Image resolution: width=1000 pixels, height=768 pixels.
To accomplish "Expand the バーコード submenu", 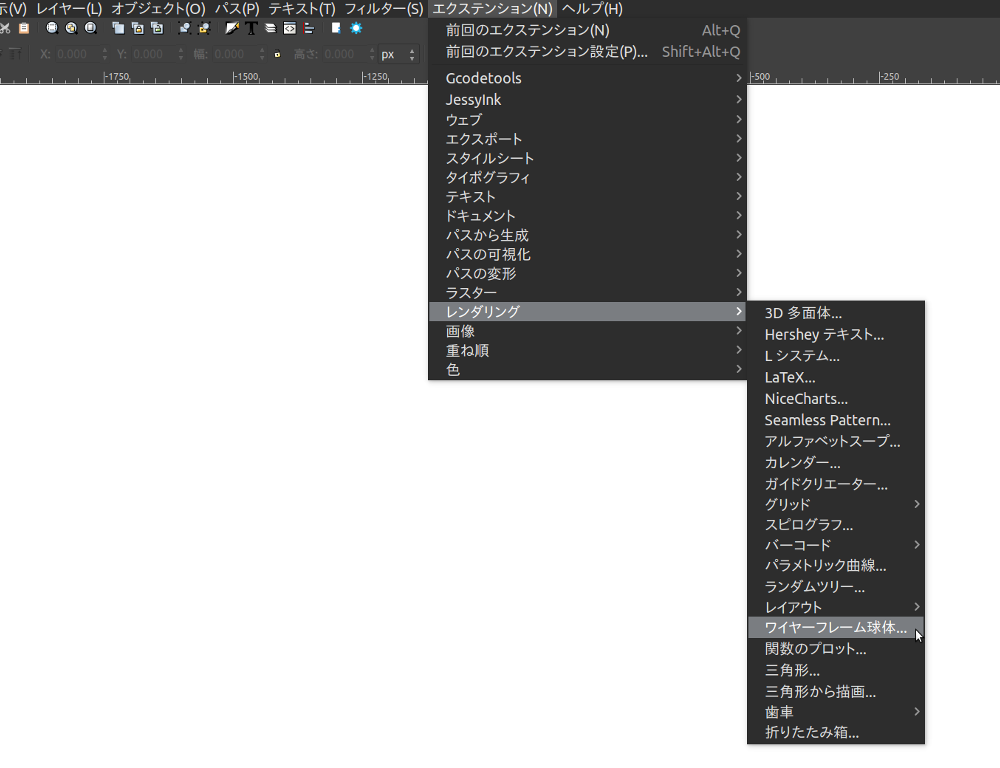I will point(836,545).
